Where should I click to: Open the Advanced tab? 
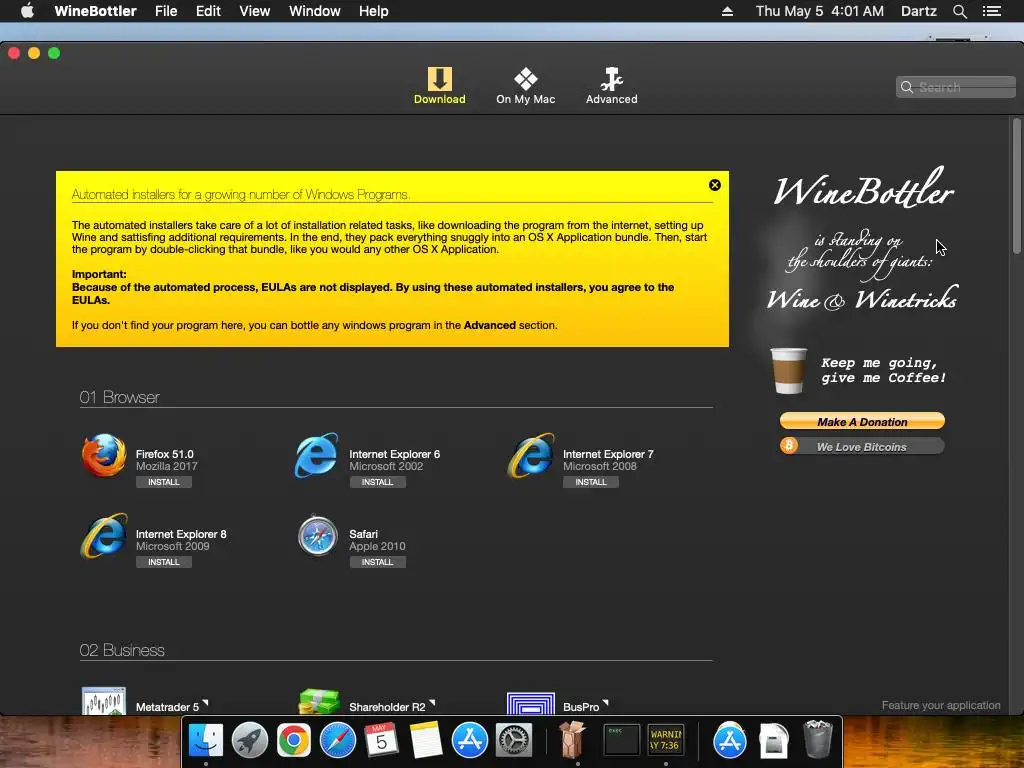coord(611,86)
